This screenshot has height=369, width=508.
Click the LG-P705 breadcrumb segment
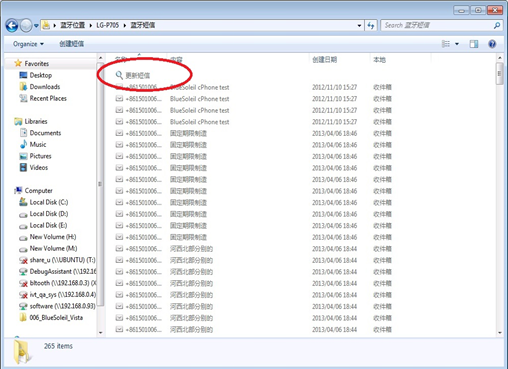pyautogui.click(x=107, y=25)
